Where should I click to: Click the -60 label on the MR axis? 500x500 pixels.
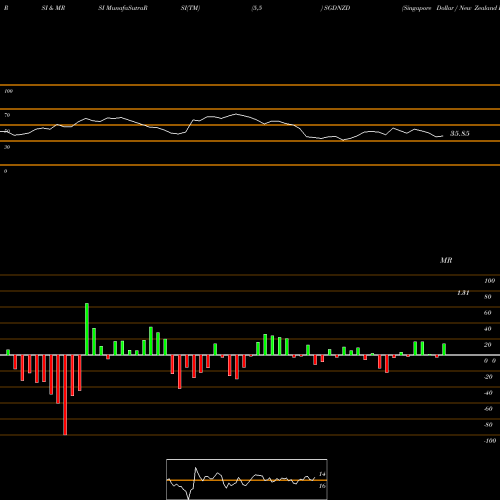tap(488, 409)
